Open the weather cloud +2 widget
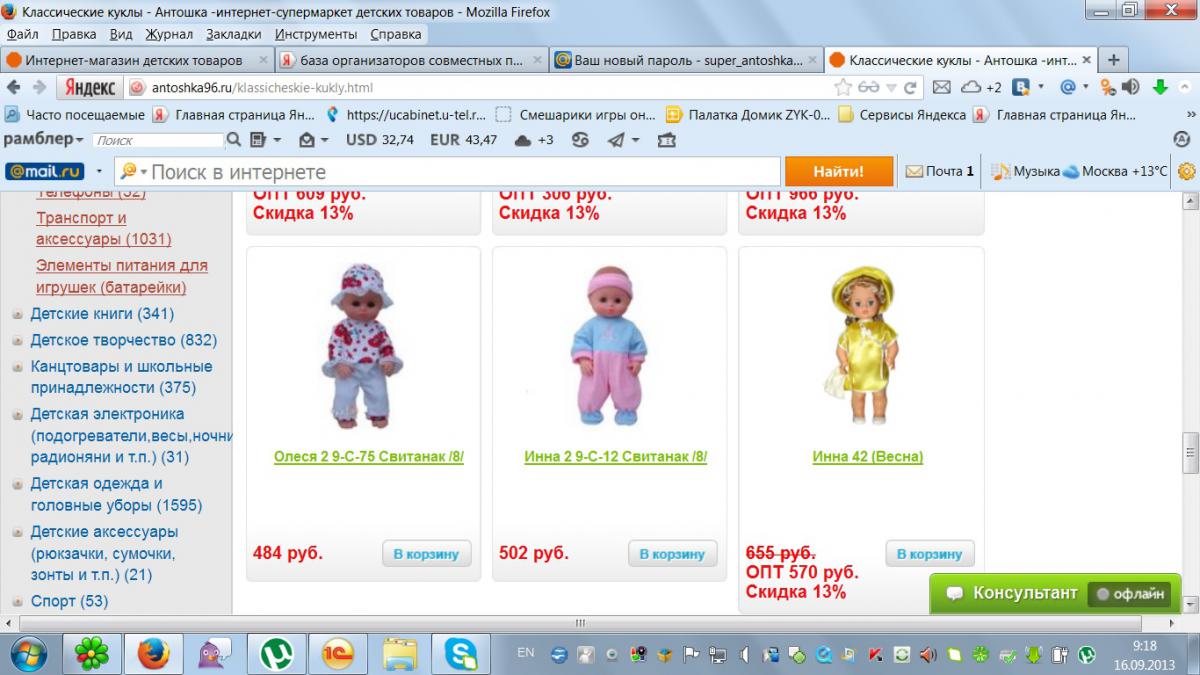This screenshot has height=675, width=1200. [981, 87]
